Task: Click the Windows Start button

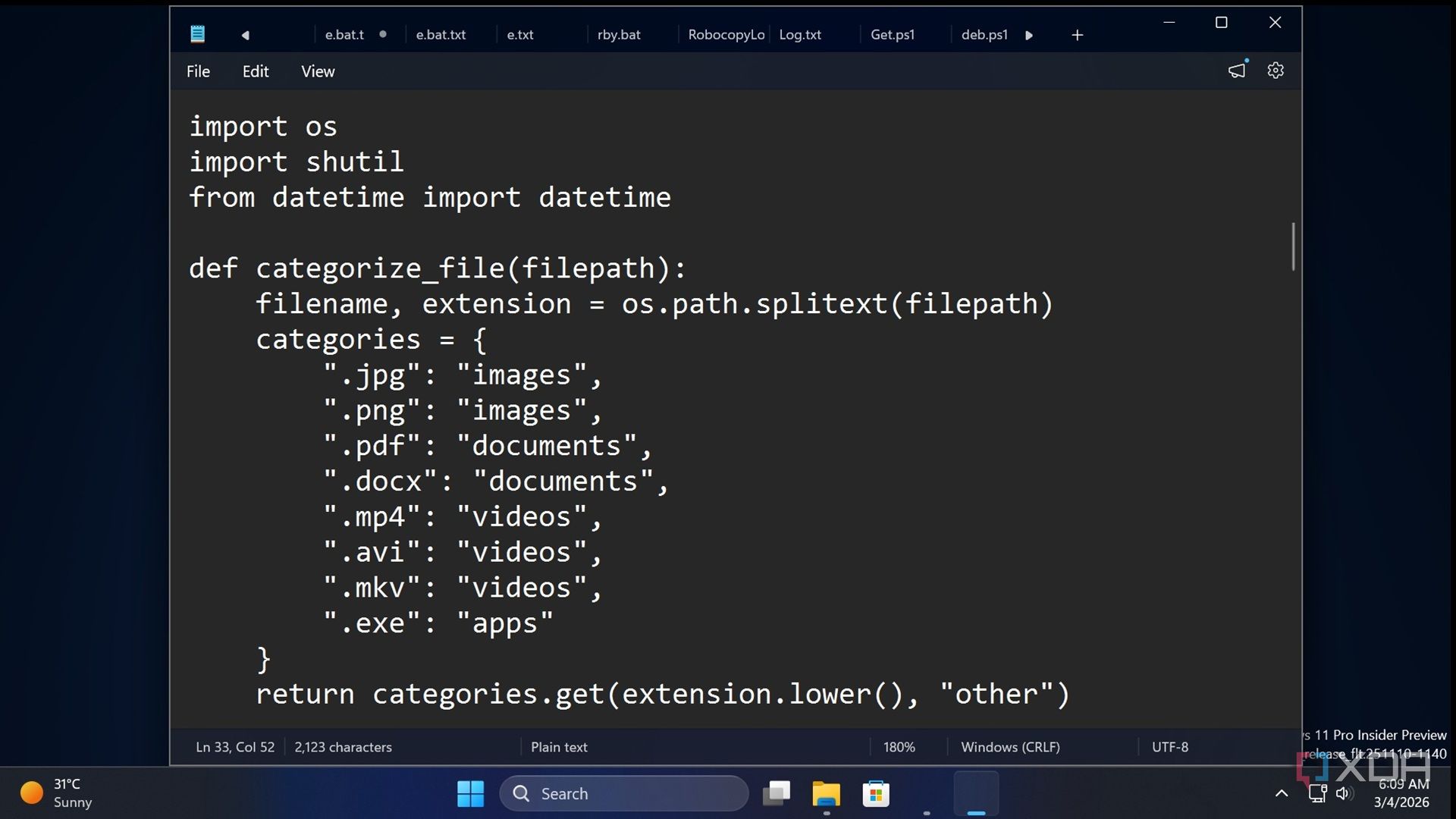Action: coord(470,794)
